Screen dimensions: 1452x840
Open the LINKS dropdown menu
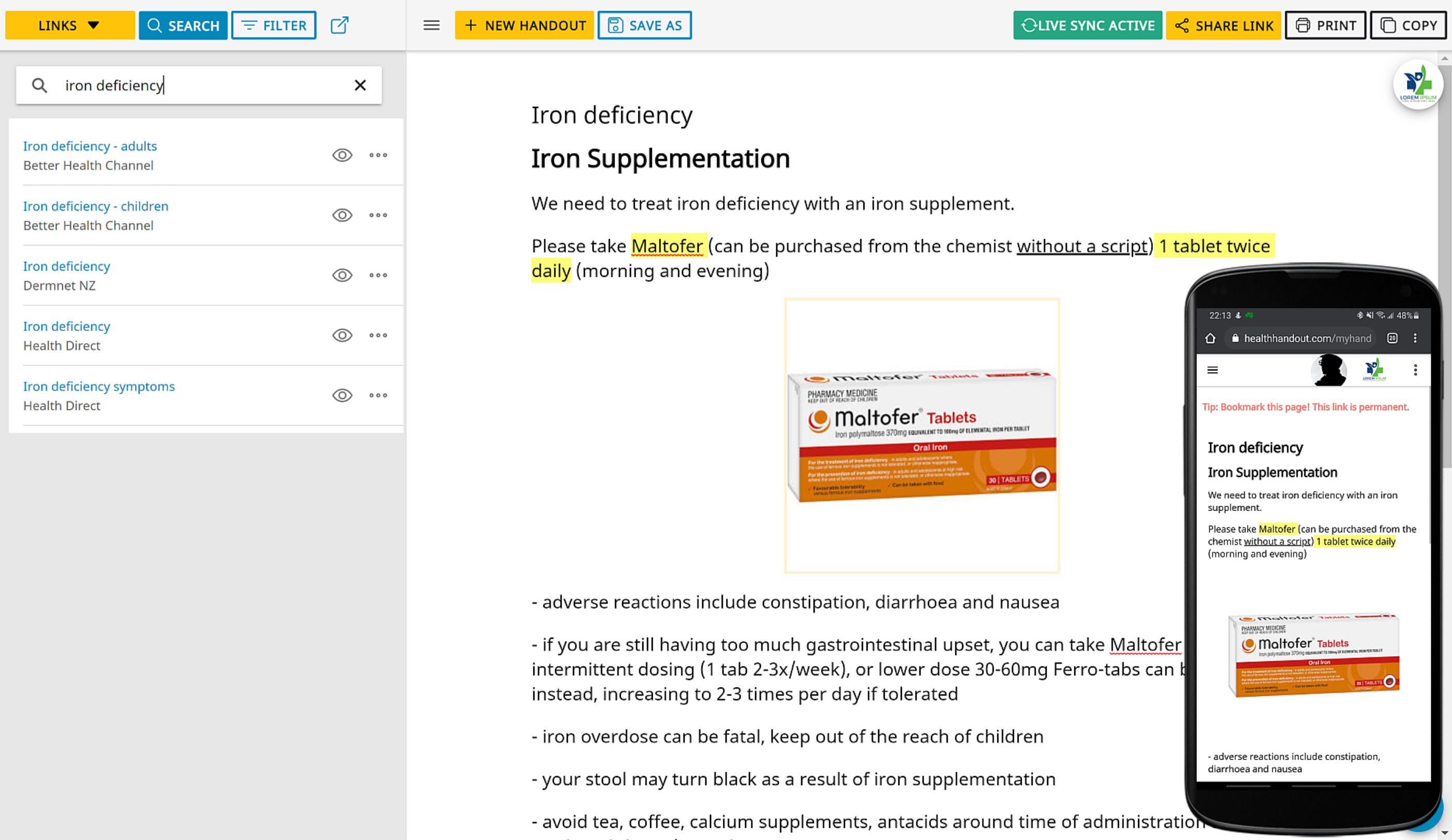(x=70, y=25)
